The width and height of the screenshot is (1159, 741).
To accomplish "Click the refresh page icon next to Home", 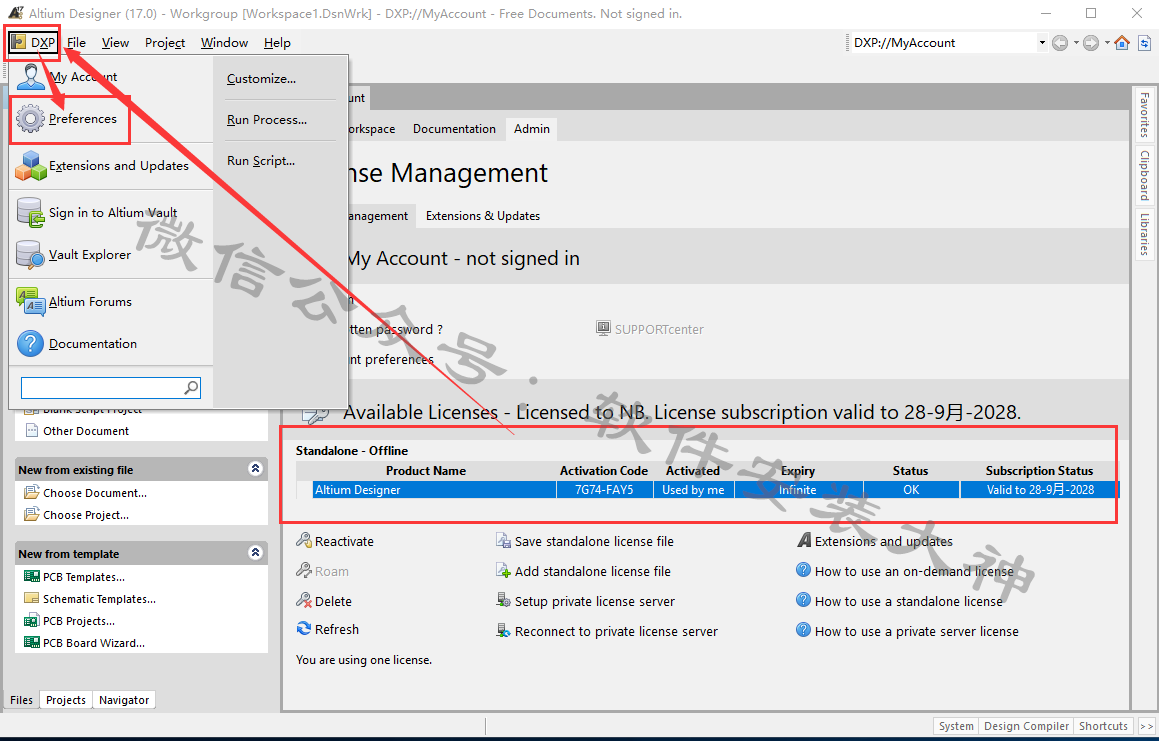I will click(x=1144, y=43).
